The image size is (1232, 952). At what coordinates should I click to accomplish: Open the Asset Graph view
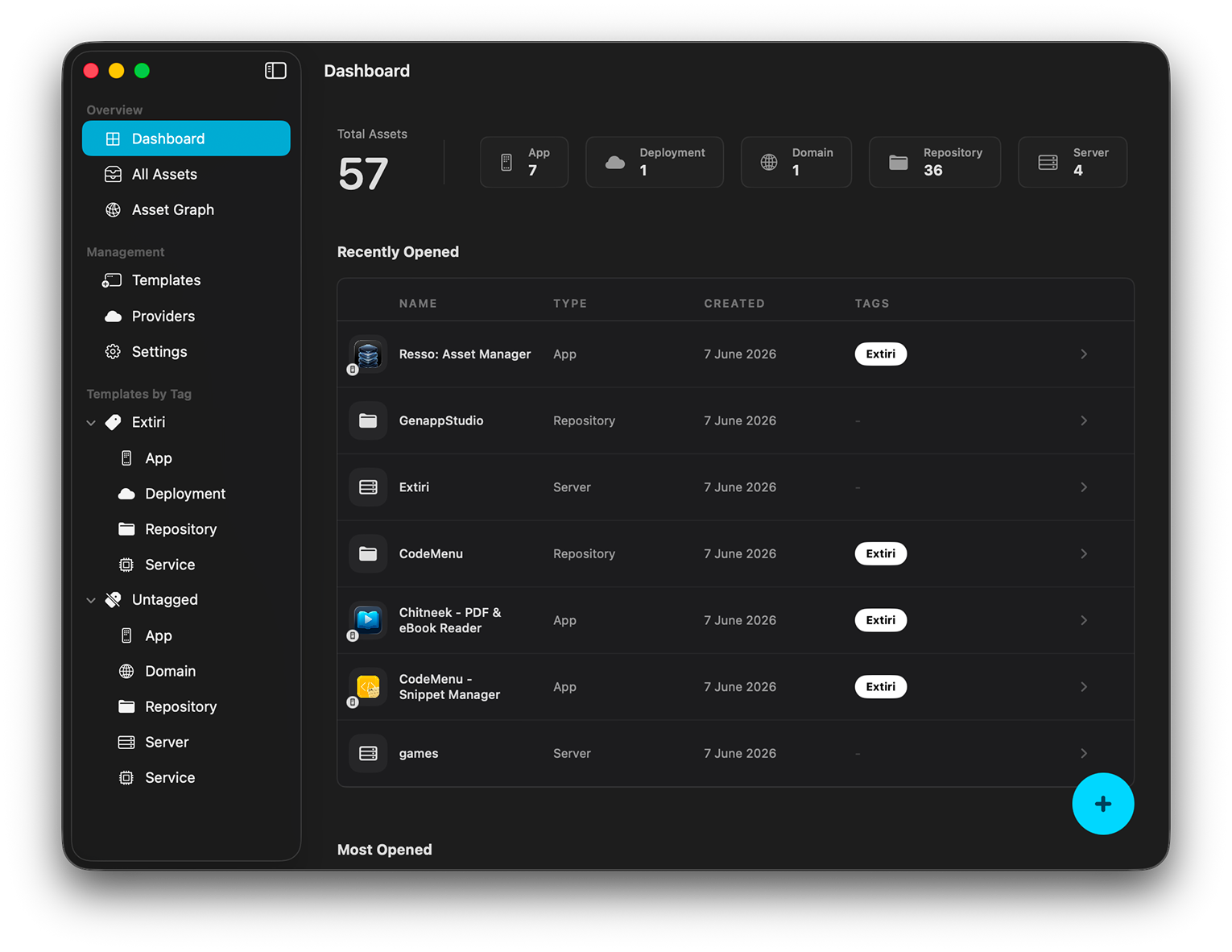[186, 209]
